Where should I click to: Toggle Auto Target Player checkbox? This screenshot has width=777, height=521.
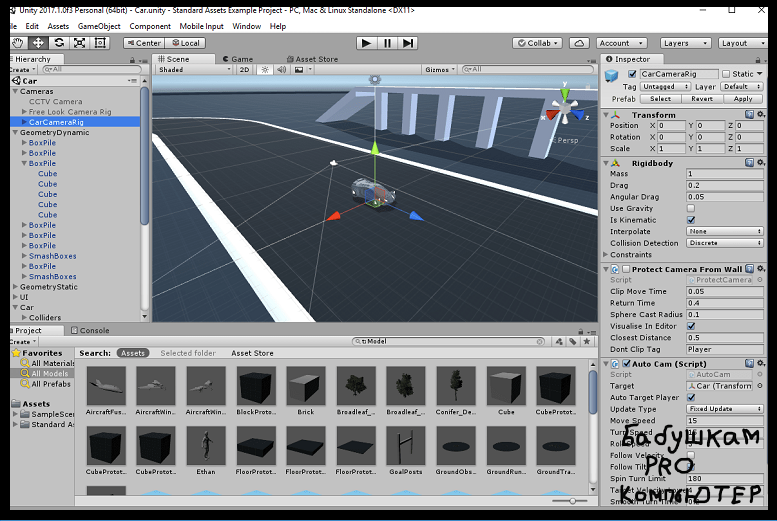pyautogui.click(x=691, y=397)
